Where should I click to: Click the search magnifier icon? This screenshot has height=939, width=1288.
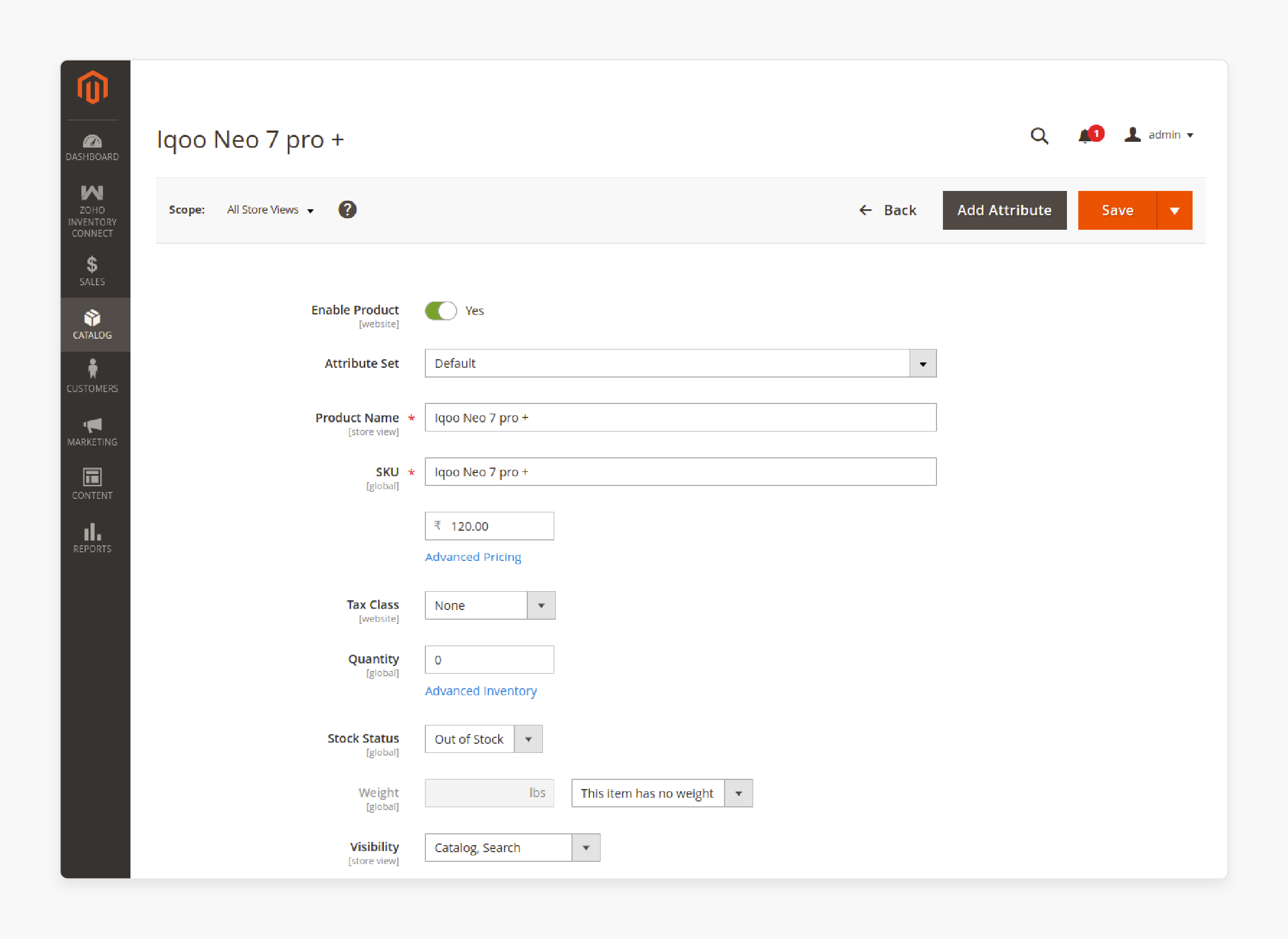point(1038,135)
